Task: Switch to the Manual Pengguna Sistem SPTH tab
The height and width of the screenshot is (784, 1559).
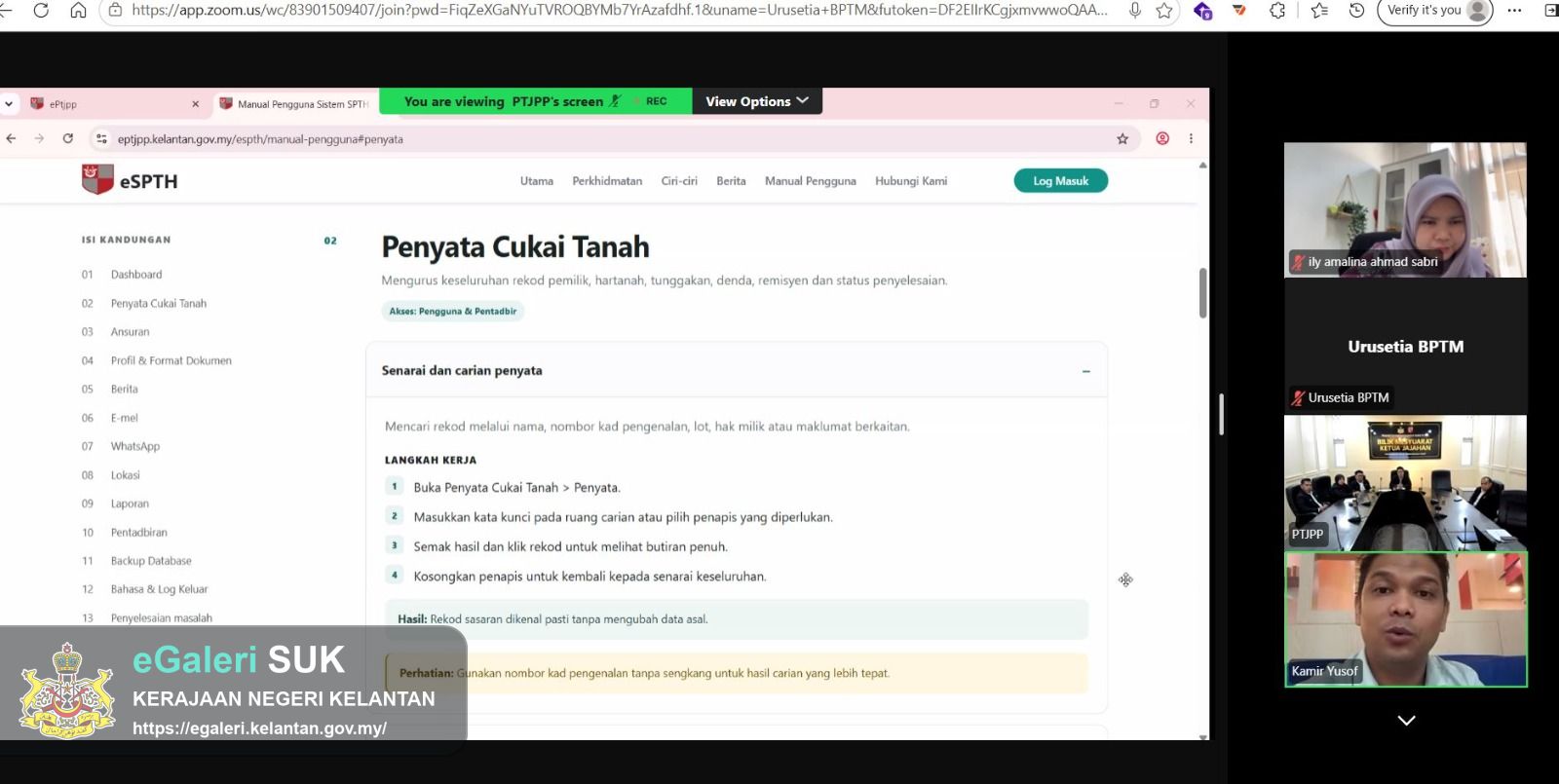Action: [x=294, y=104]
